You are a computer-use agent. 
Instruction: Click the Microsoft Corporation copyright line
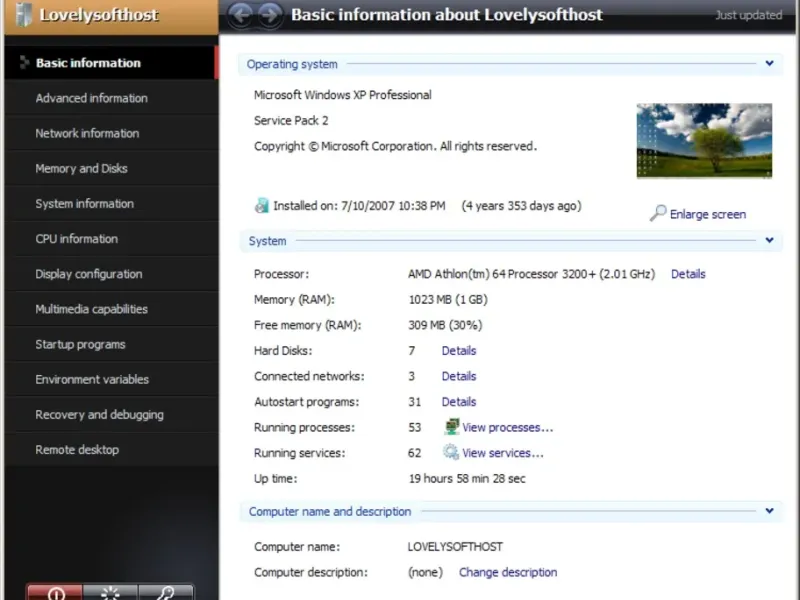click(395, 146)
